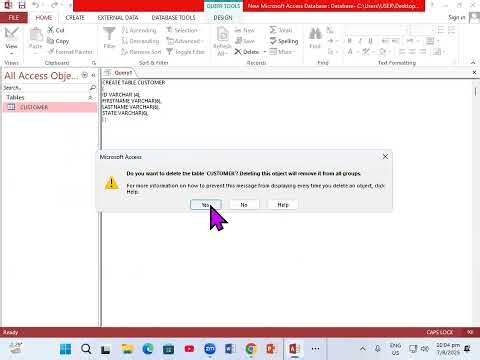
Task: Click the Spelling command
Action: [x=284, y=41]
